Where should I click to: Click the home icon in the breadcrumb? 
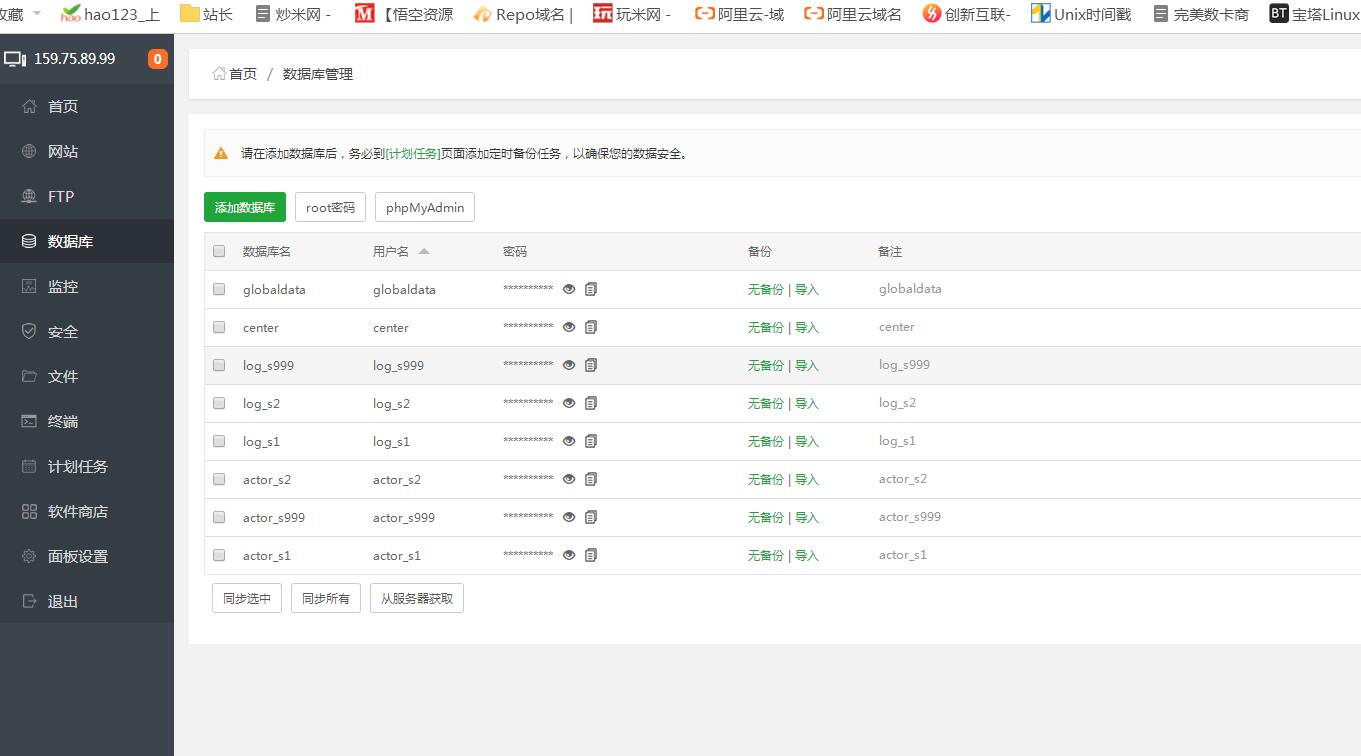pyautogui.click(x=219, y=74)
